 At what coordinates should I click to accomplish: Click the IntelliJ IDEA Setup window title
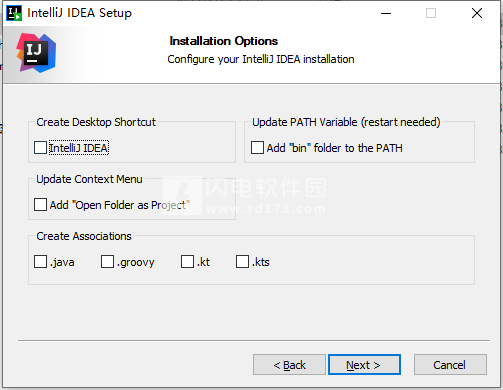[x=79, y=13]
